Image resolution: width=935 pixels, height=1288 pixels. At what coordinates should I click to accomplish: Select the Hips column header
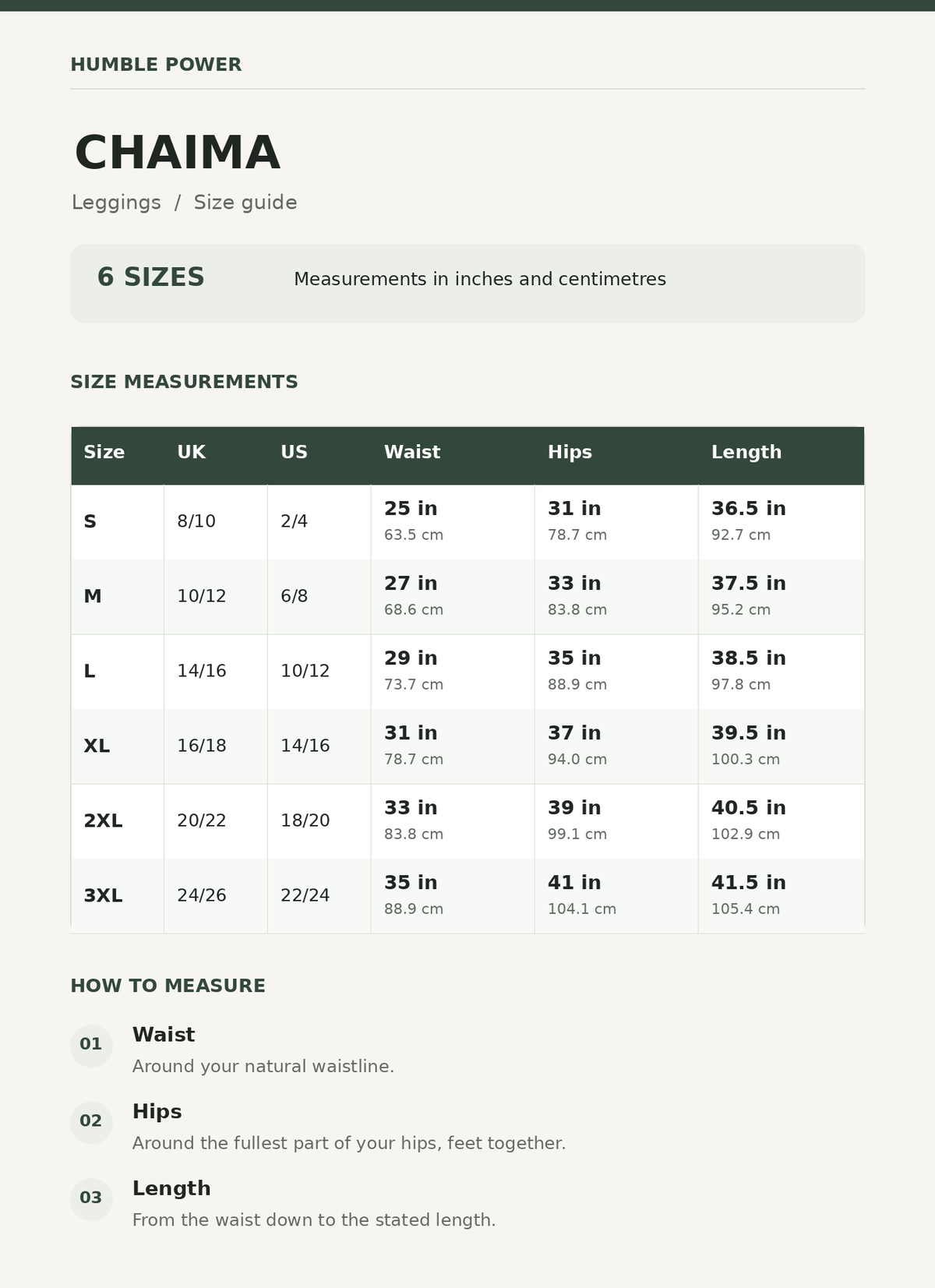(570, 452)
